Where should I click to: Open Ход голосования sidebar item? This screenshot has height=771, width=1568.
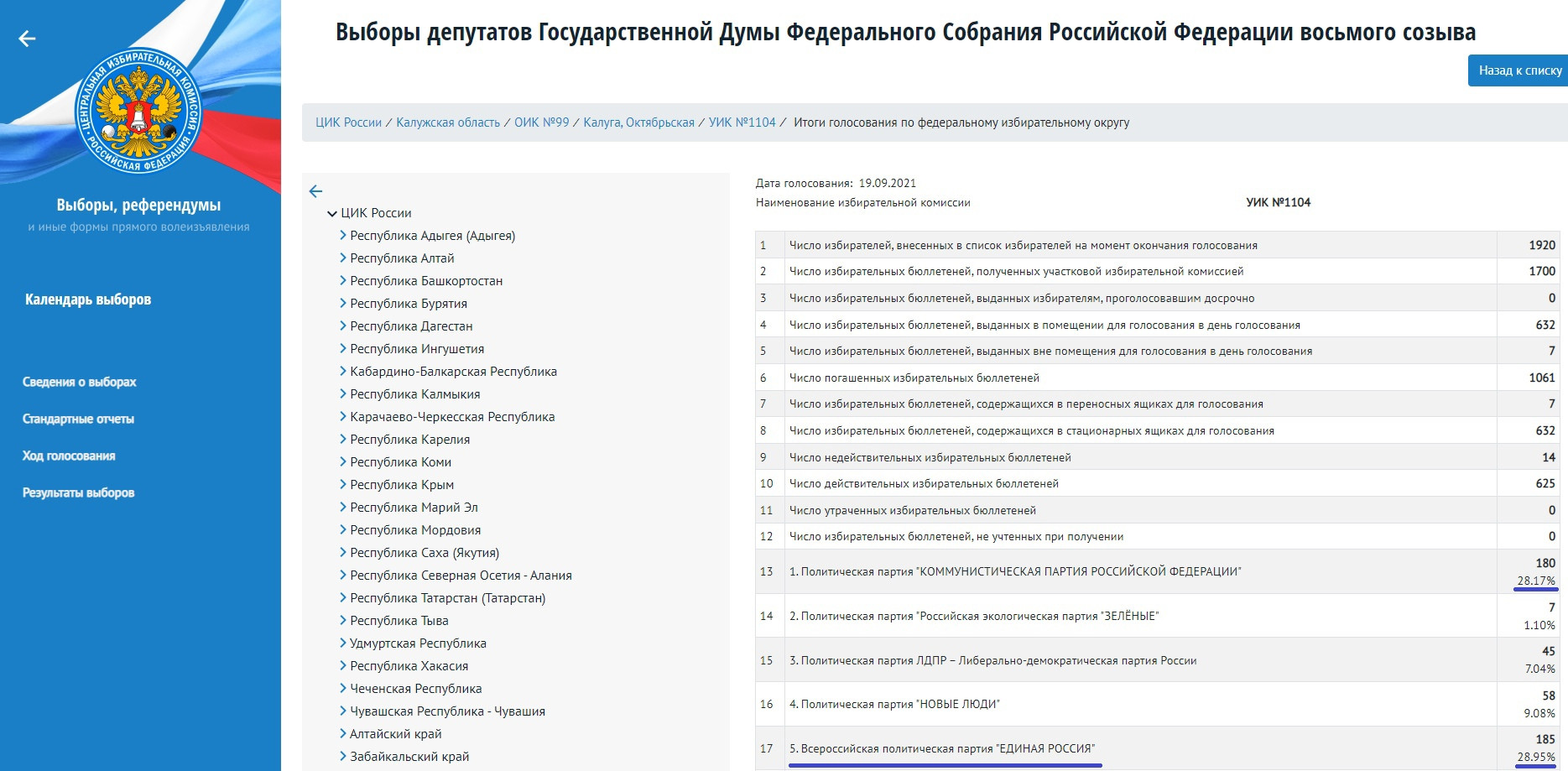coord(69,456)
